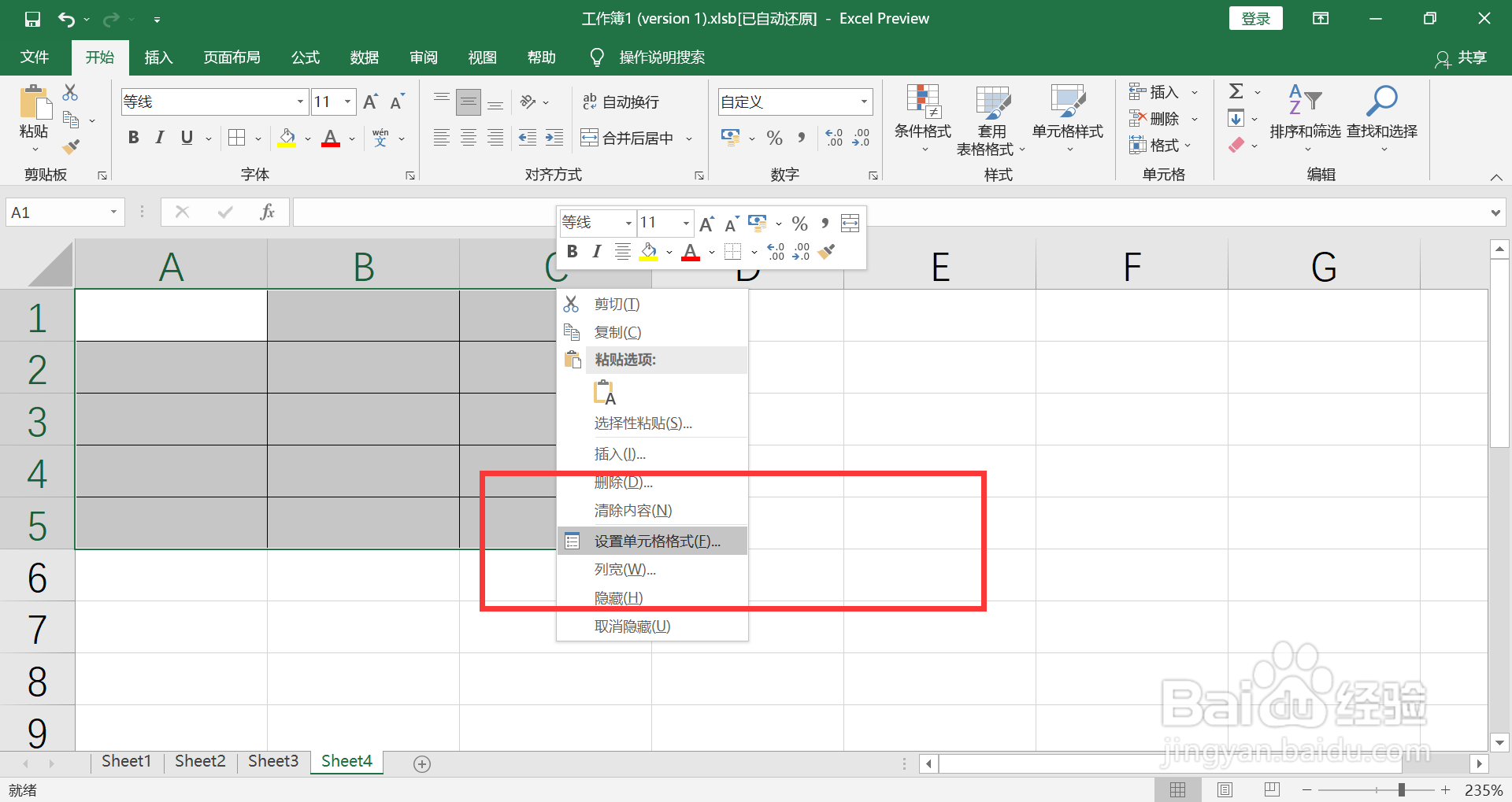Toggle Underline in ribbon font group
This screenshot has width=1512, height=802.
point(187,138)
